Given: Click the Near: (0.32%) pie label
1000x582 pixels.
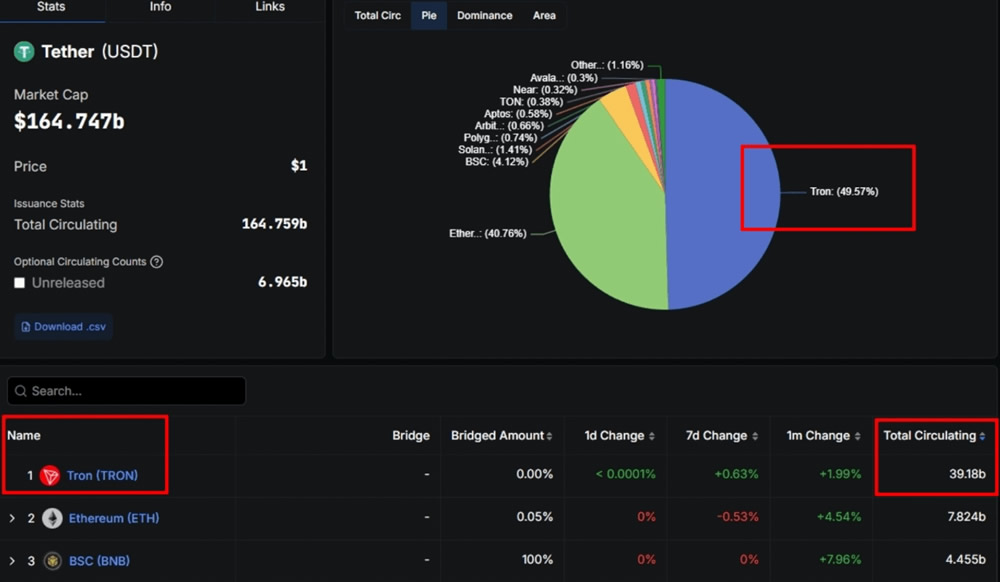Looking at the screenshot, I should click(x=545, y=90).
